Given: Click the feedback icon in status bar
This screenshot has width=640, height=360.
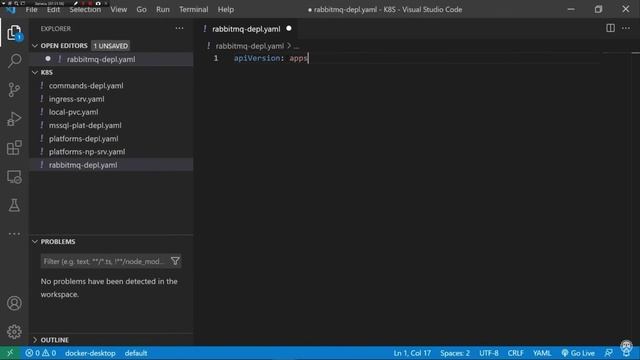Looking at the screenshot, I should tap(609, 353).
